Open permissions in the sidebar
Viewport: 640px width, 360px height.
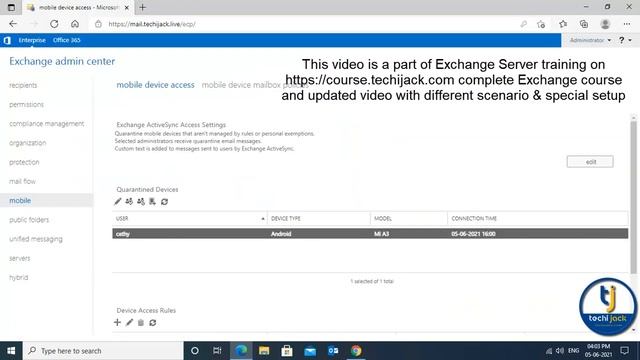(26, 104)
